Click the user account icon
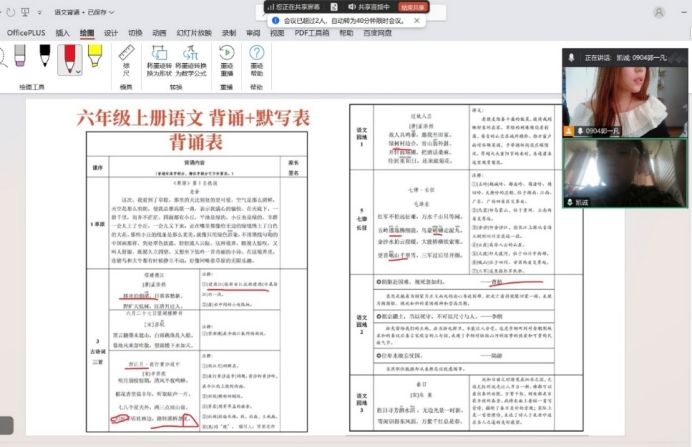 click(659, 12)
